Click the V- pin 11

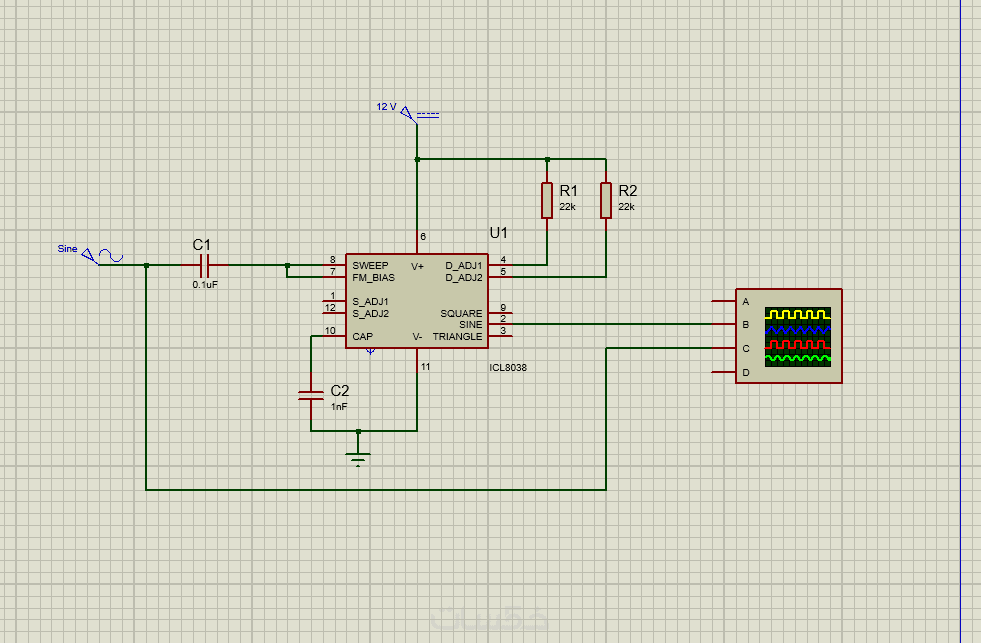click(x=417, y=360)
